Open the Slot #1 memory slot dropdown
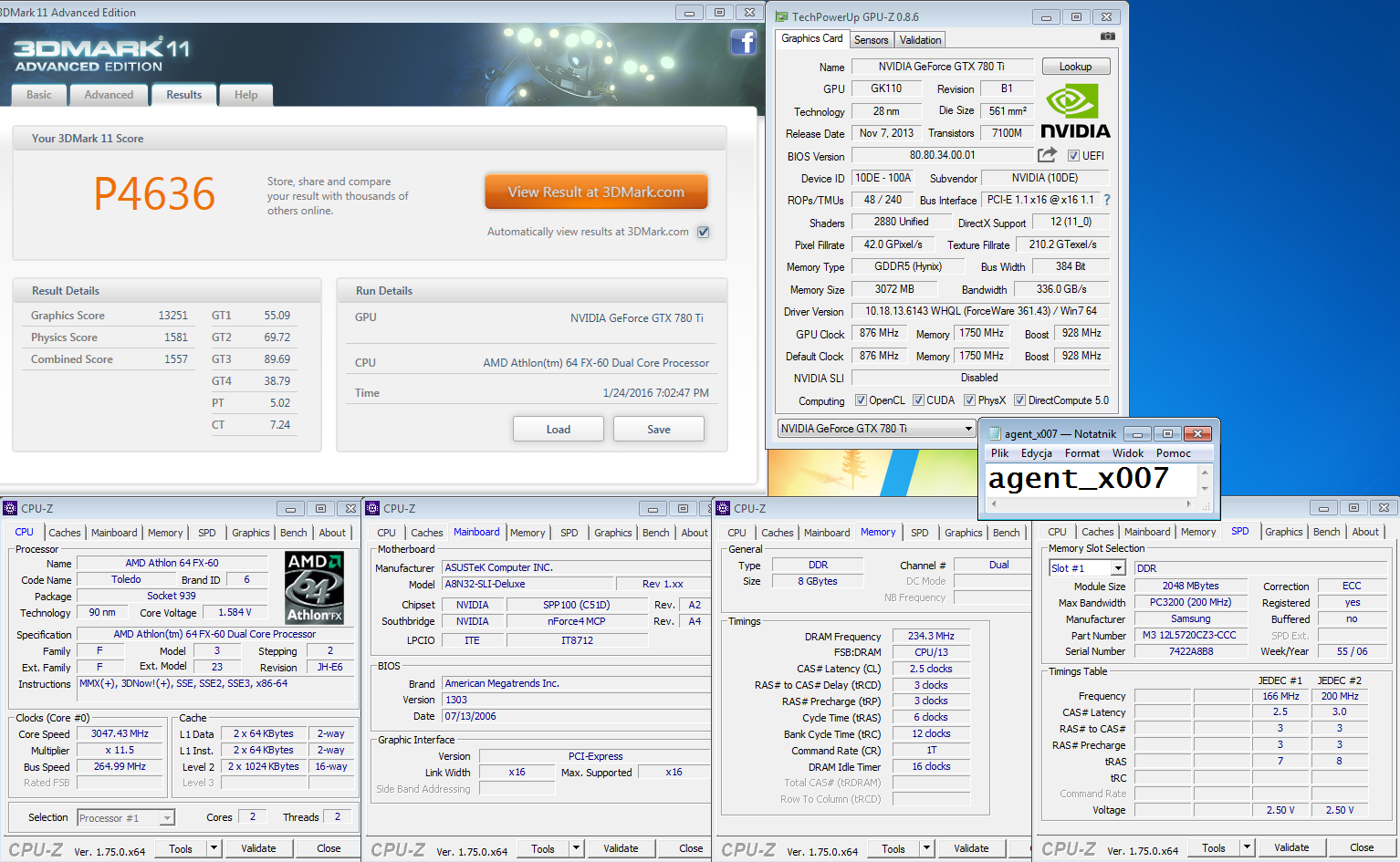 [x=1087, y=568]
